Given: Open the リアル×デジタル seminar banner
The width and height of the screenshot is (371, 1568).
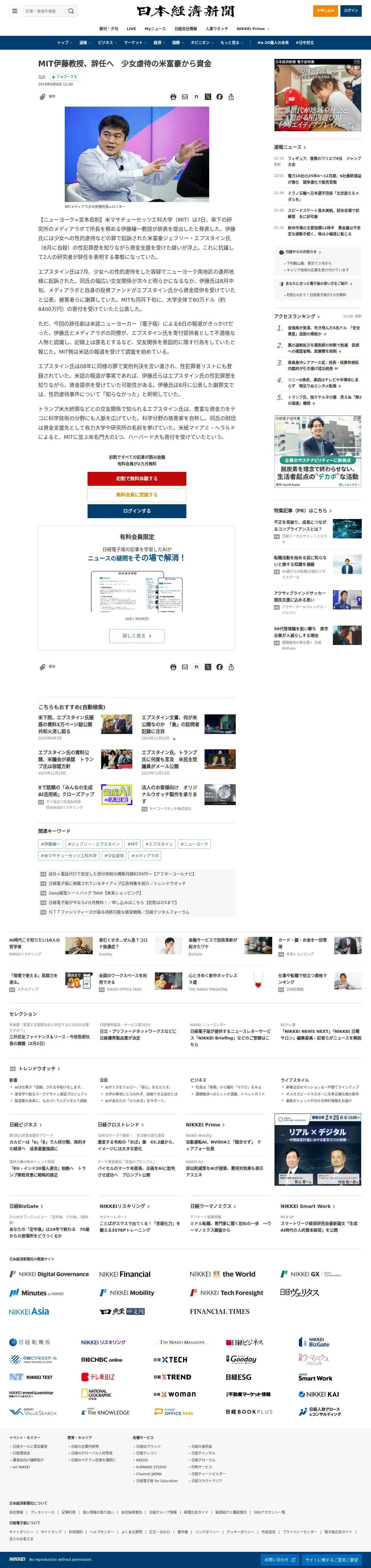Looking at the screenshot, I should pos(318,1149).
